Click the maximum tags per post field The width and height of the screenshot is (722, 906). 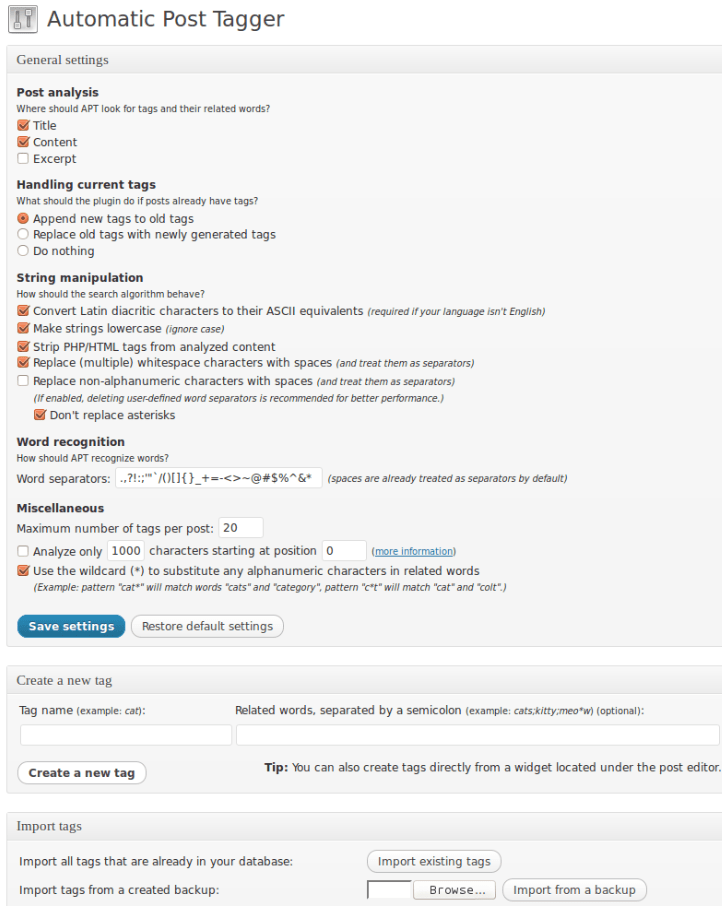[x=248, y=527]
